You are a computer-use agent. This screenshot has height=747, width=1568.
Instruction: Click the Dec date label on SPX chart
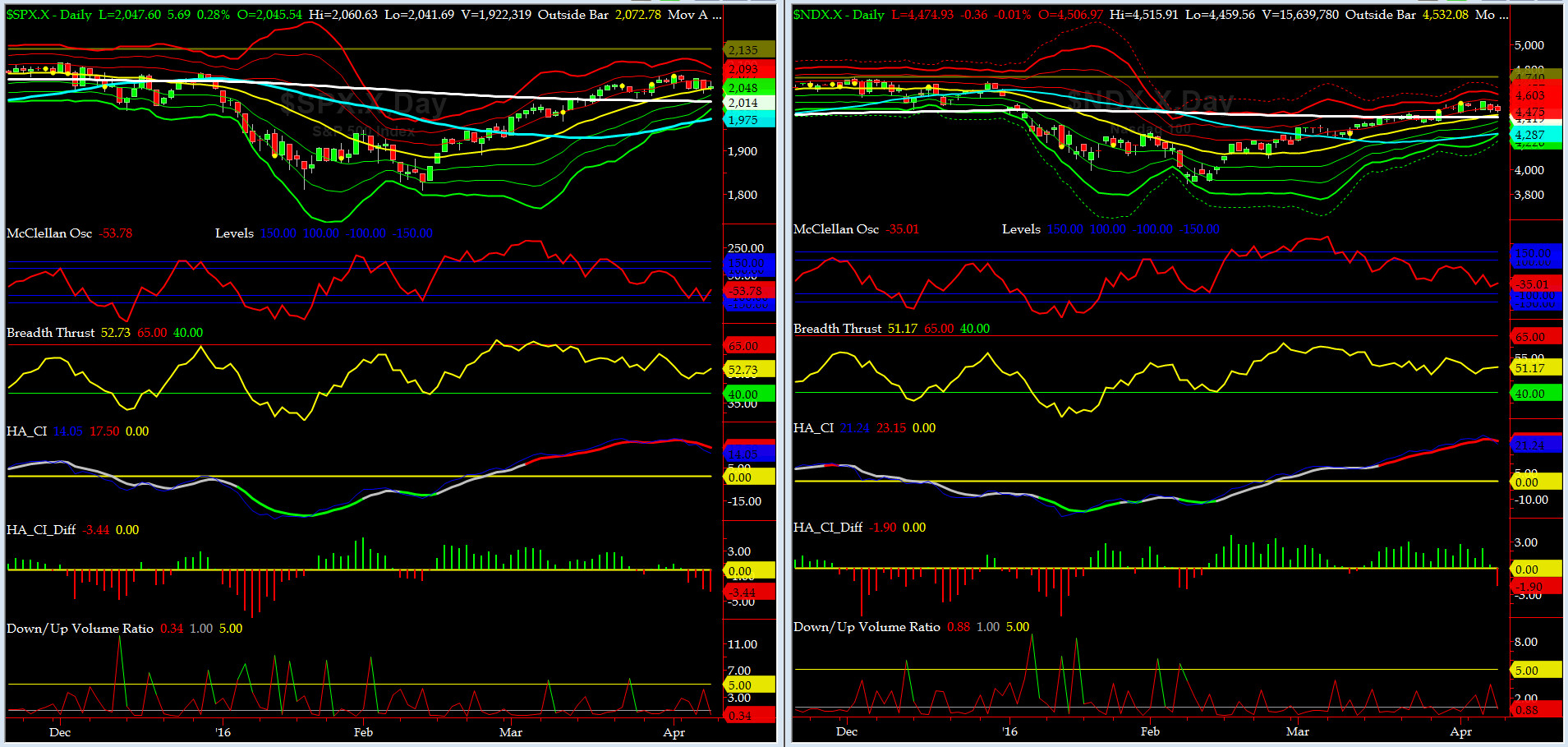click(60, 732)
